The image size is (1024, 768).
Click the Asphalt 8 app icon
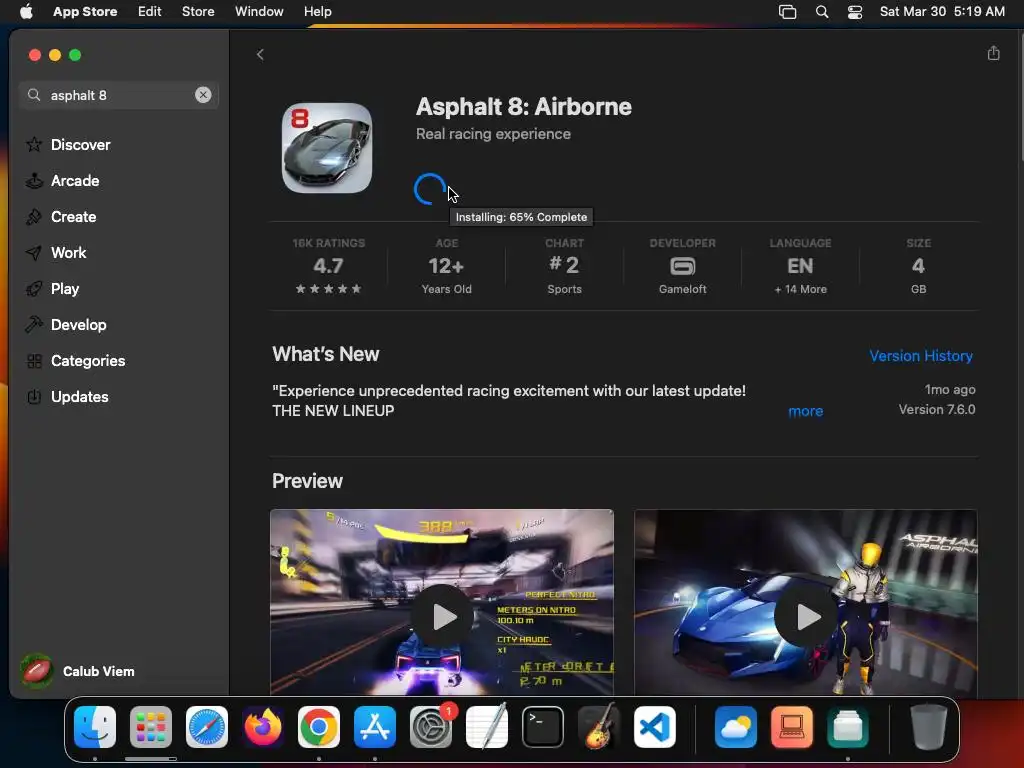(327, 148)
